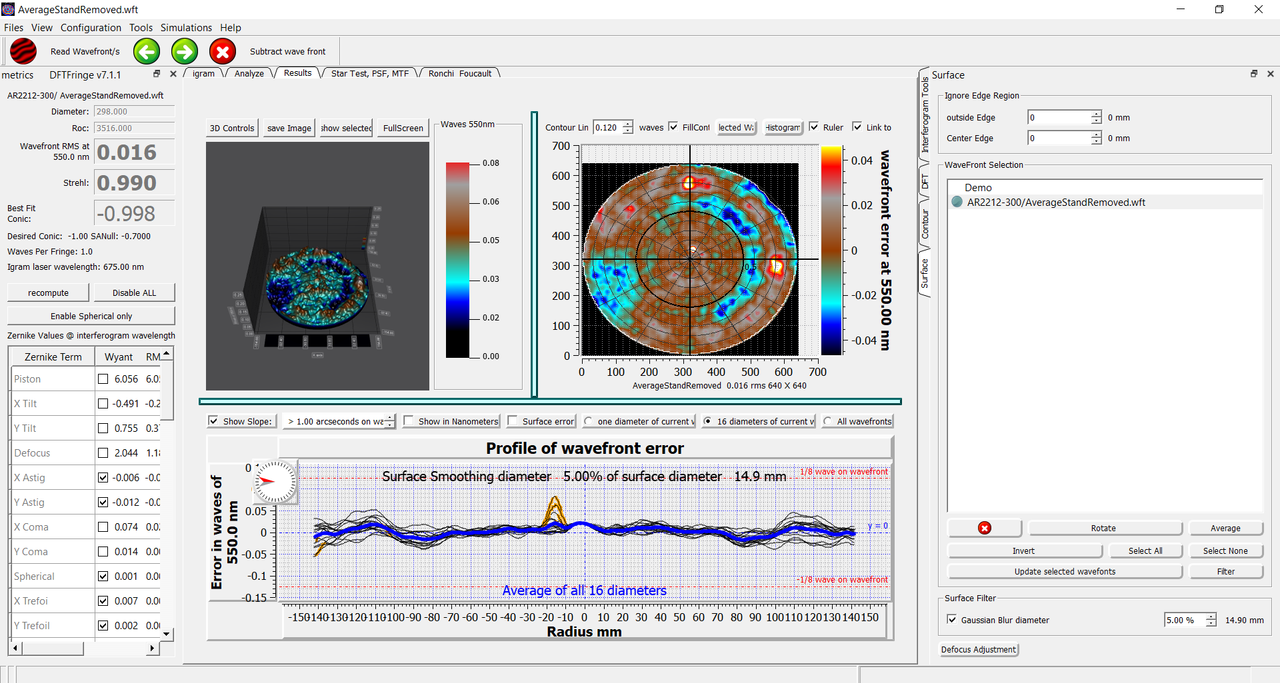The image size is (1280, 683).
Task: Open the arcseconds slope threshold dropdown
Action: [340, 421]
